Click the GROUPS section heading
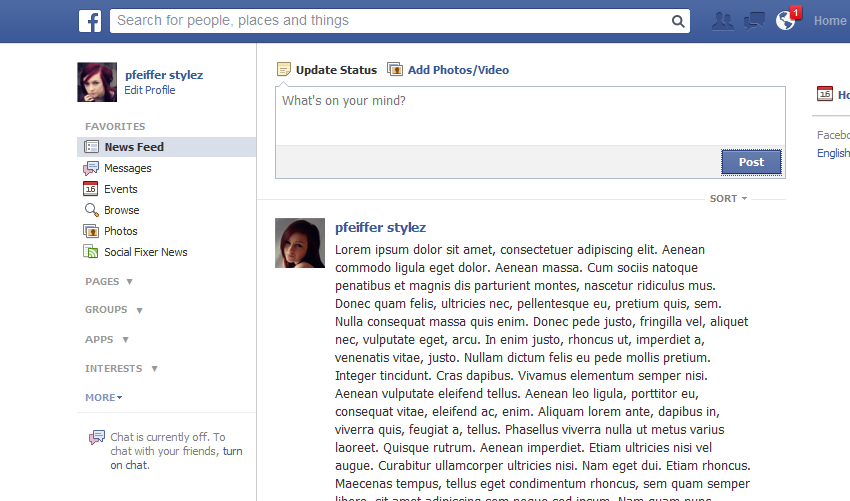 [x=106, y=310]
